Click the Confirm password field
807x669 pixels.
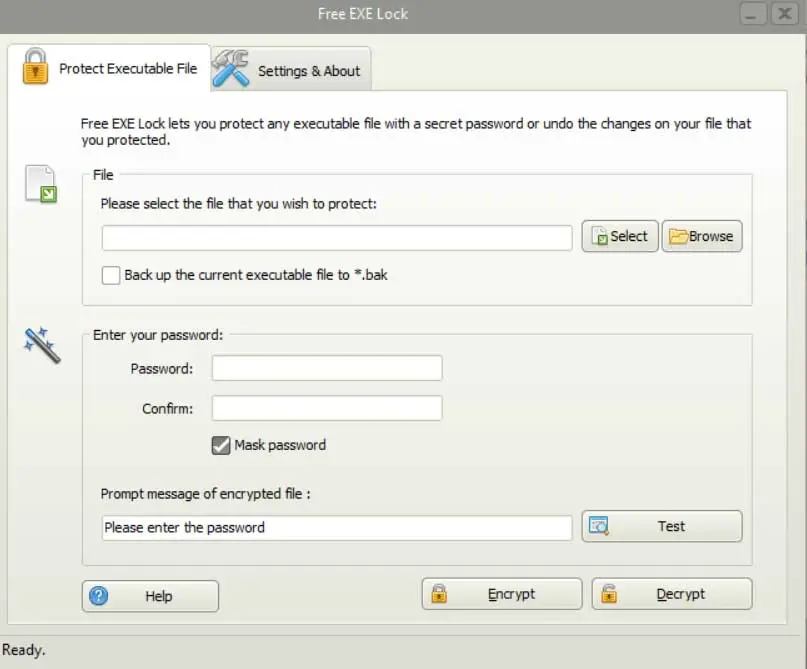(327, 408)
